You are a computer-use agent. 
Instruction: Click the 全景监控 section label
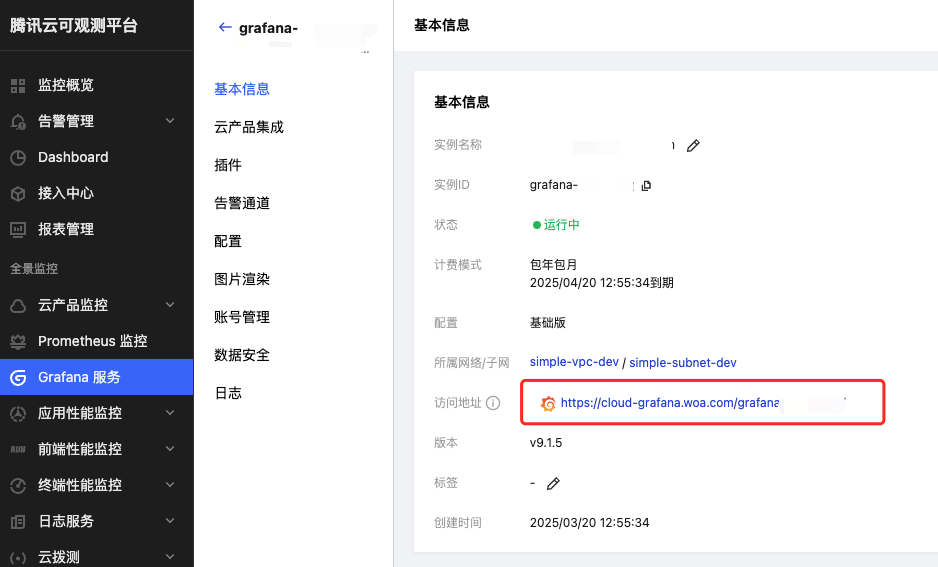(34, 269)
